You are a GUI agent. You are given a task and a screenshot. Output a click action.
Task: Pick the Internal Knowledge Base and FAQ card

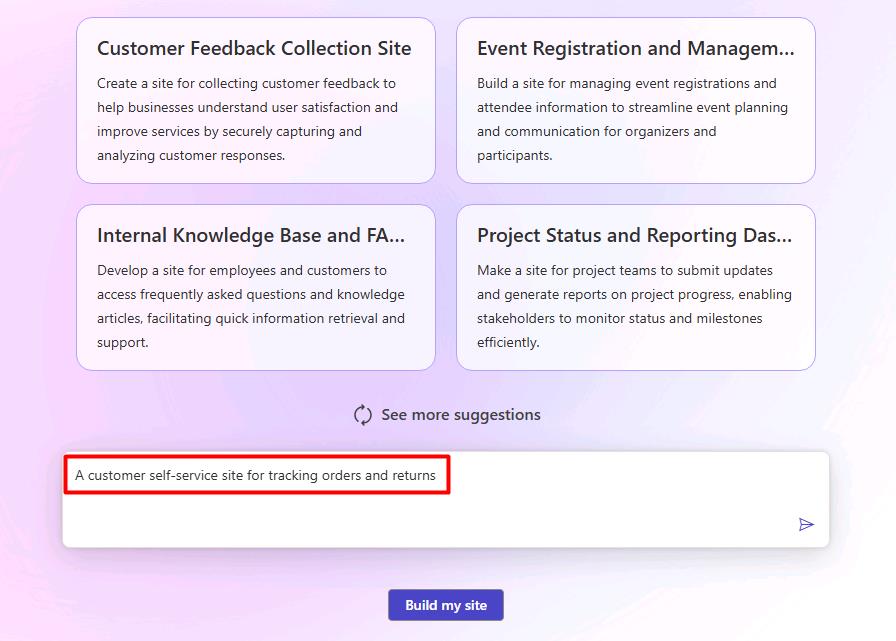pyautogui.click(x=256, y=287)
